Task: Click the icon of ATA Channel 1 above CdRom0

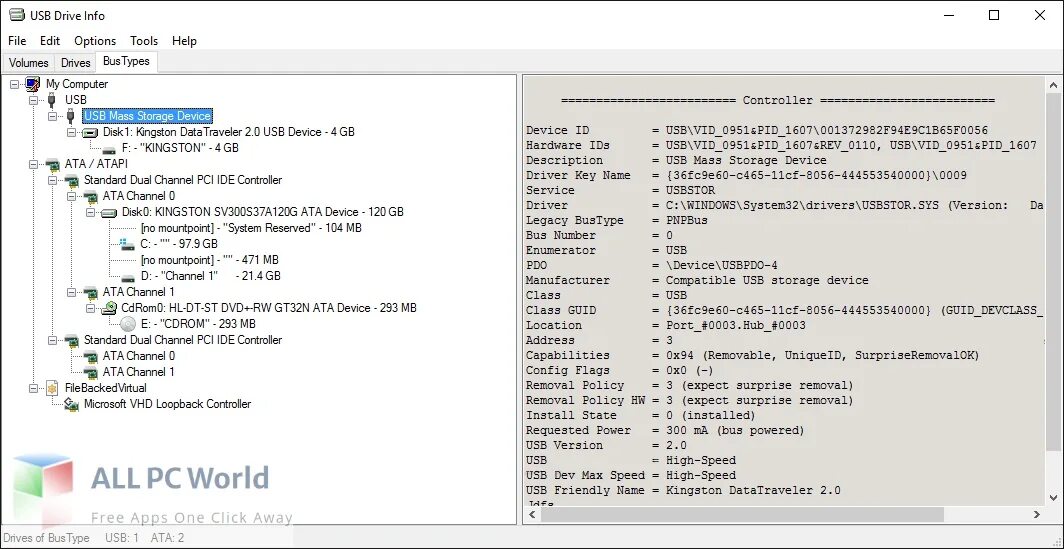Action: click(x=90, y=292)
